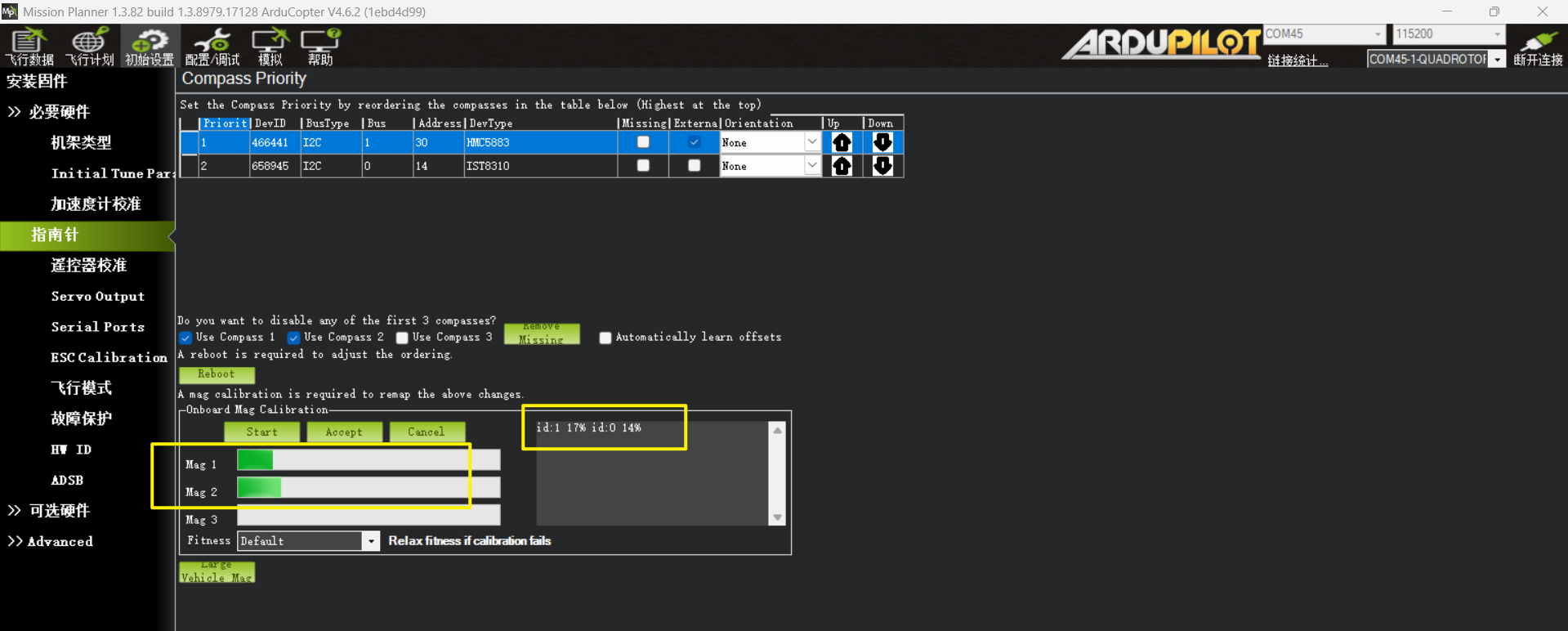Open the baud rate 115200 dropdown
Image resolution: width=1568 pixels, height=631 pixels.
1496,34
